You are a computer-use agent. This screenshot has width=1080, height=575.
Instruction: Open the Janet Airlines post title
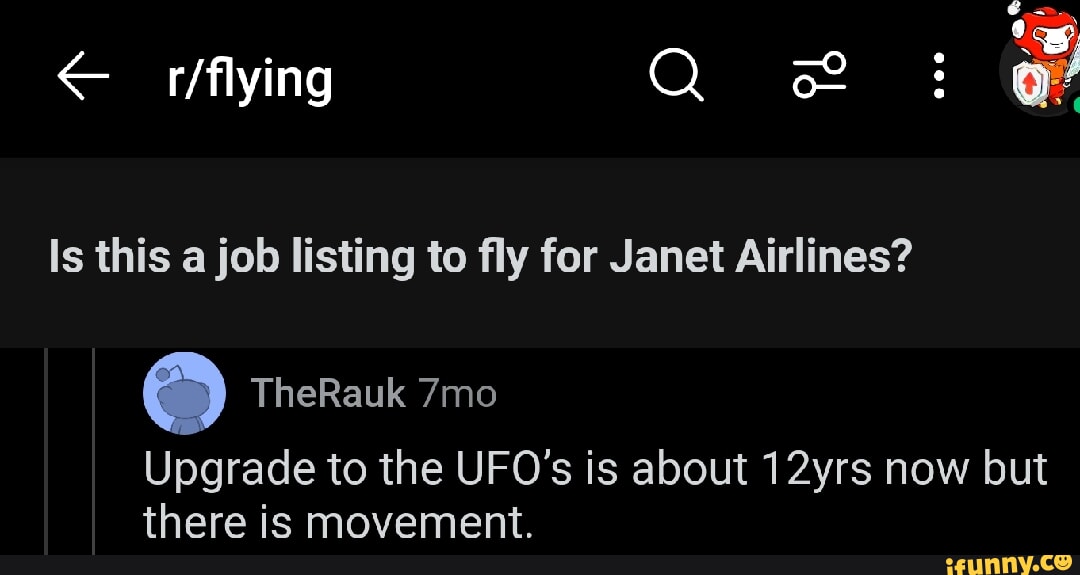[480, 259]
